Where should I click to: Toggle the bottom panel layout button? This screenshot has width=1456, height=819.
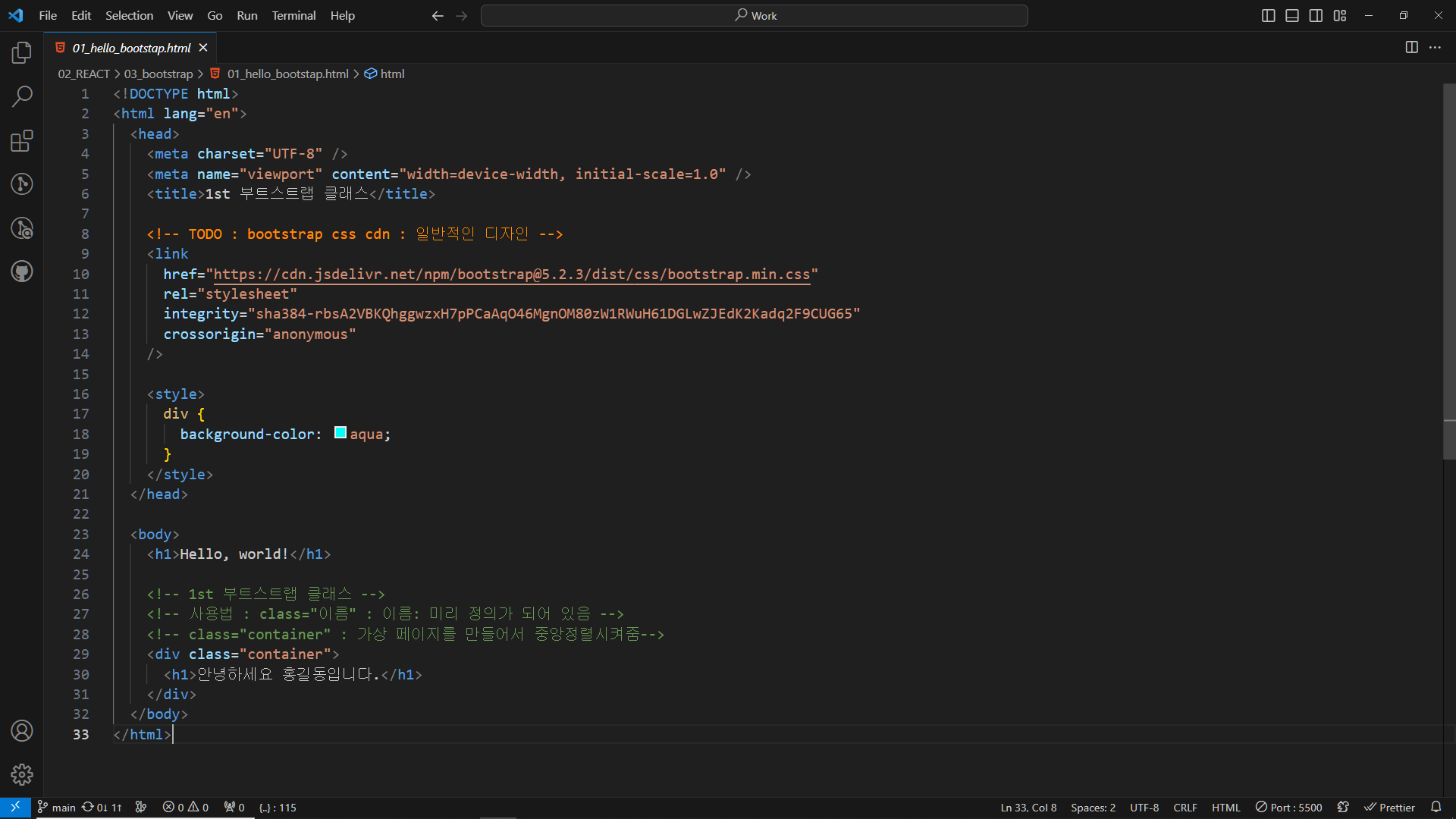pyautogui.click(x=1292, y=16)
